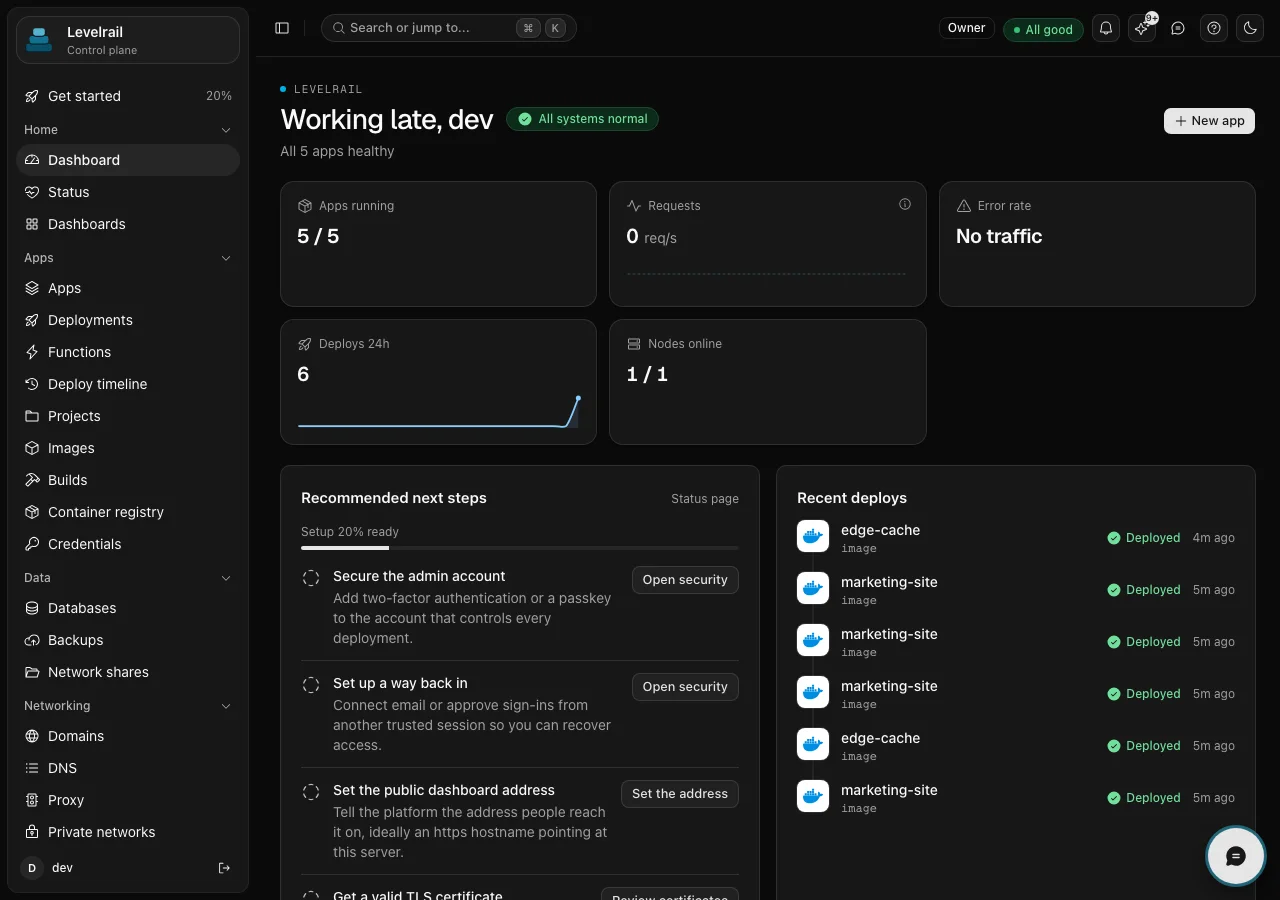This screenshot has width=1280, height=900.
Task: Toggle dark mode moon icon
Action: pos(1250,28)
